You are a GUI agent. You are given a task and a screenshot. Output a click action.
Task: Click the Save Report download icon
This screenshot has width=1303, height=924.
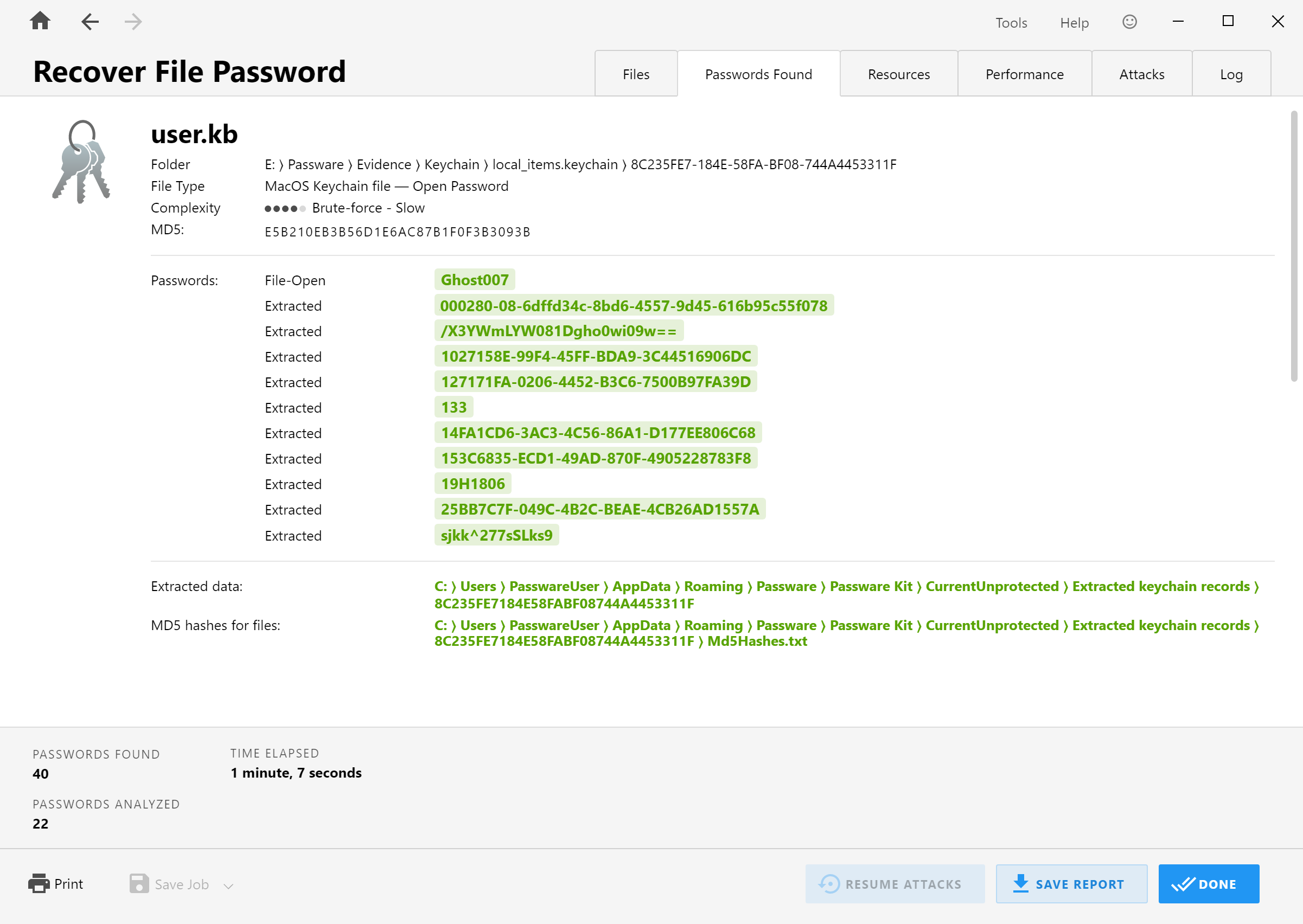(x=1021, y=884)
